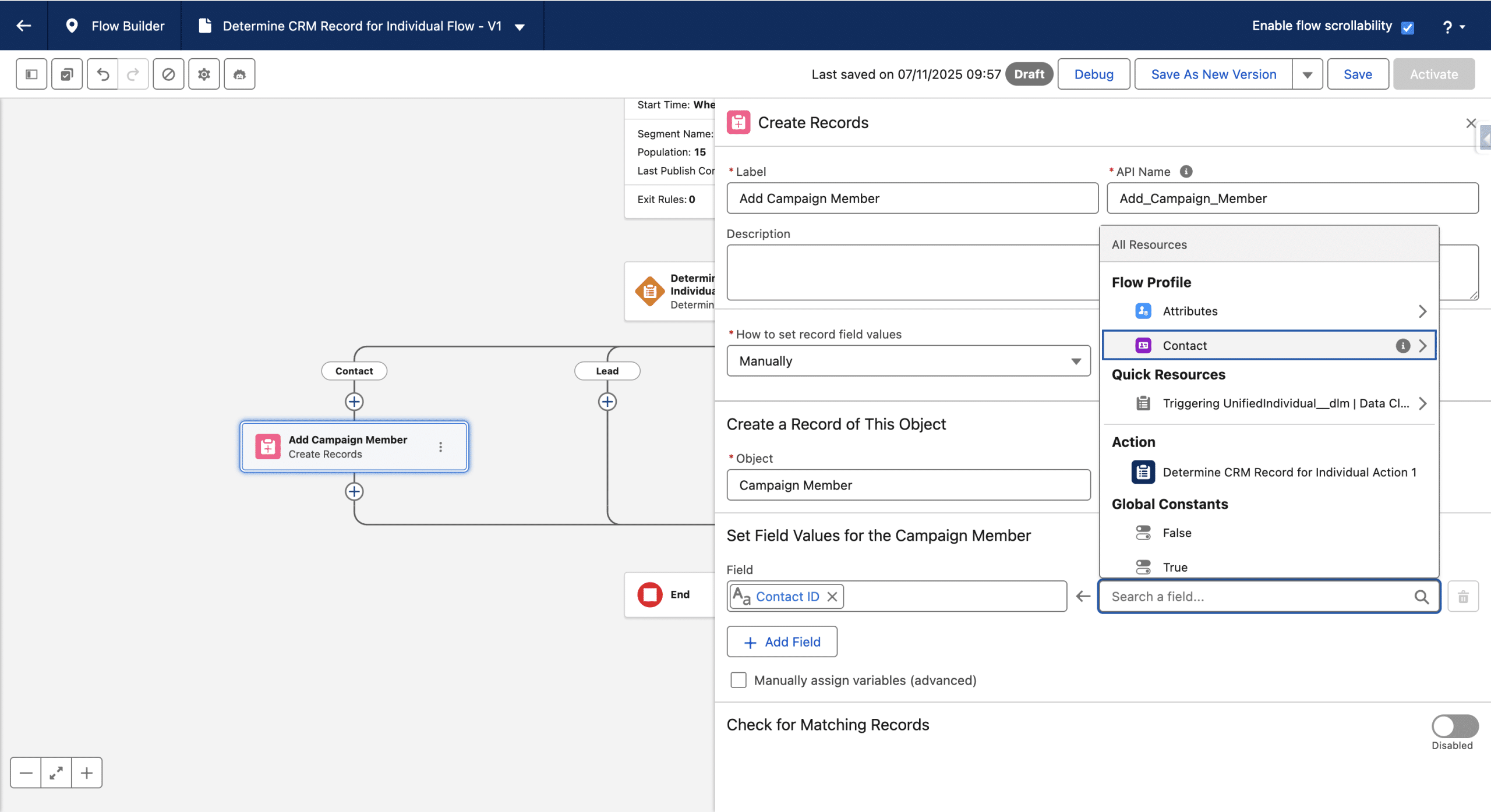The width and height of the screenshot is (1491, 812).
Task: Zoom in on canvas with plus button
Action: coord(87,772)
